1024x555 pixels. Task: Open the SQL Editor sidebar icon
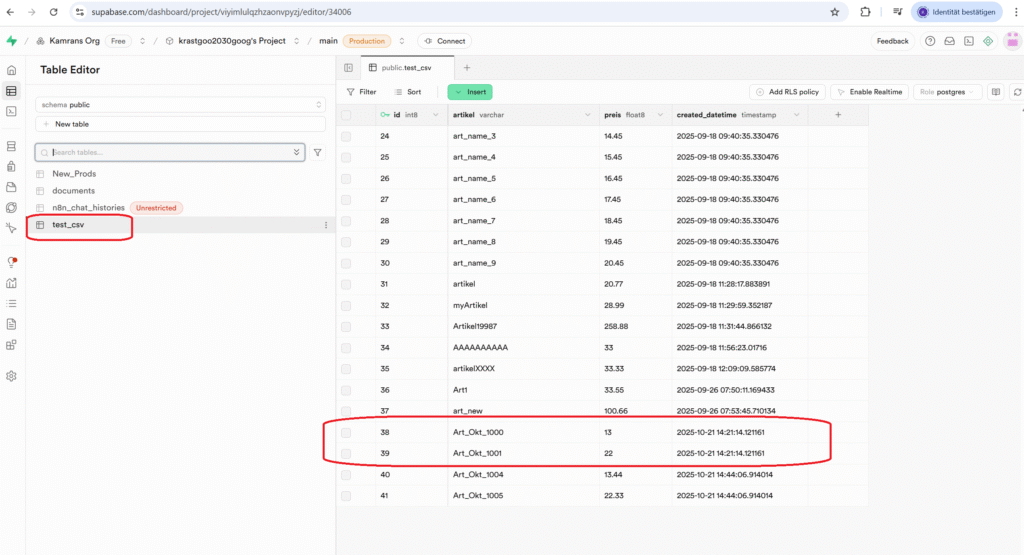pos(11,112)
